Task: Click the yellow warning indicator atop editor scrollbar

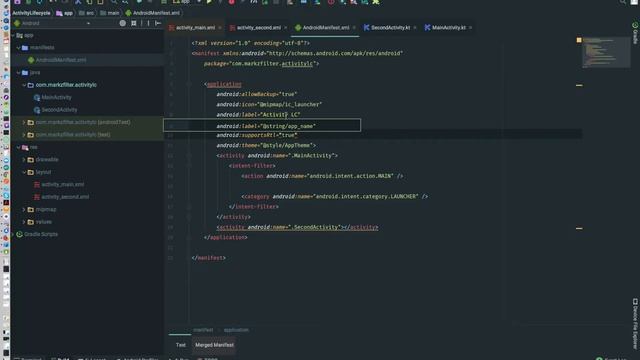Action: pyautogui.click(x=579, y=40)
